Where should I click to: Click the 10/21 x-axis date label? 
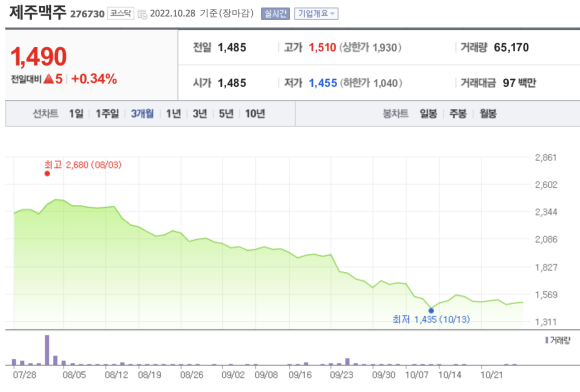492,375
